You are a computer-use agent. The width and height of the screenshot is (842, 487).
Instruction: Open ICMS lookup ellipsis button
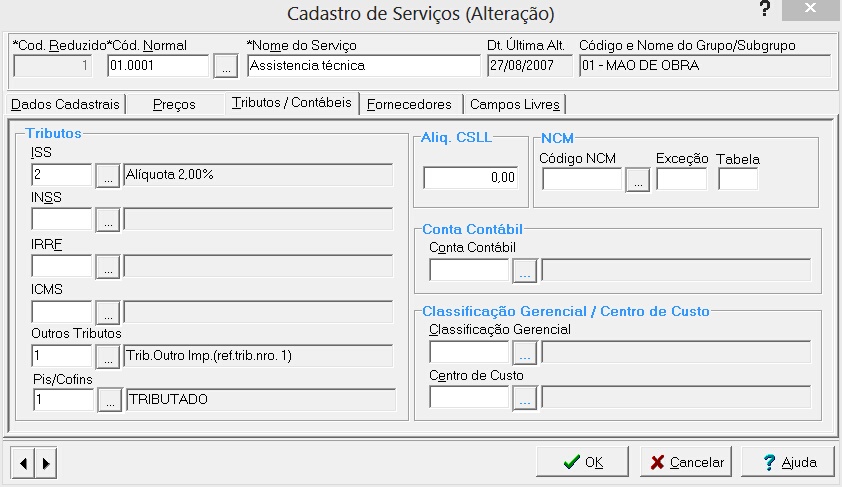coord(107,311)
